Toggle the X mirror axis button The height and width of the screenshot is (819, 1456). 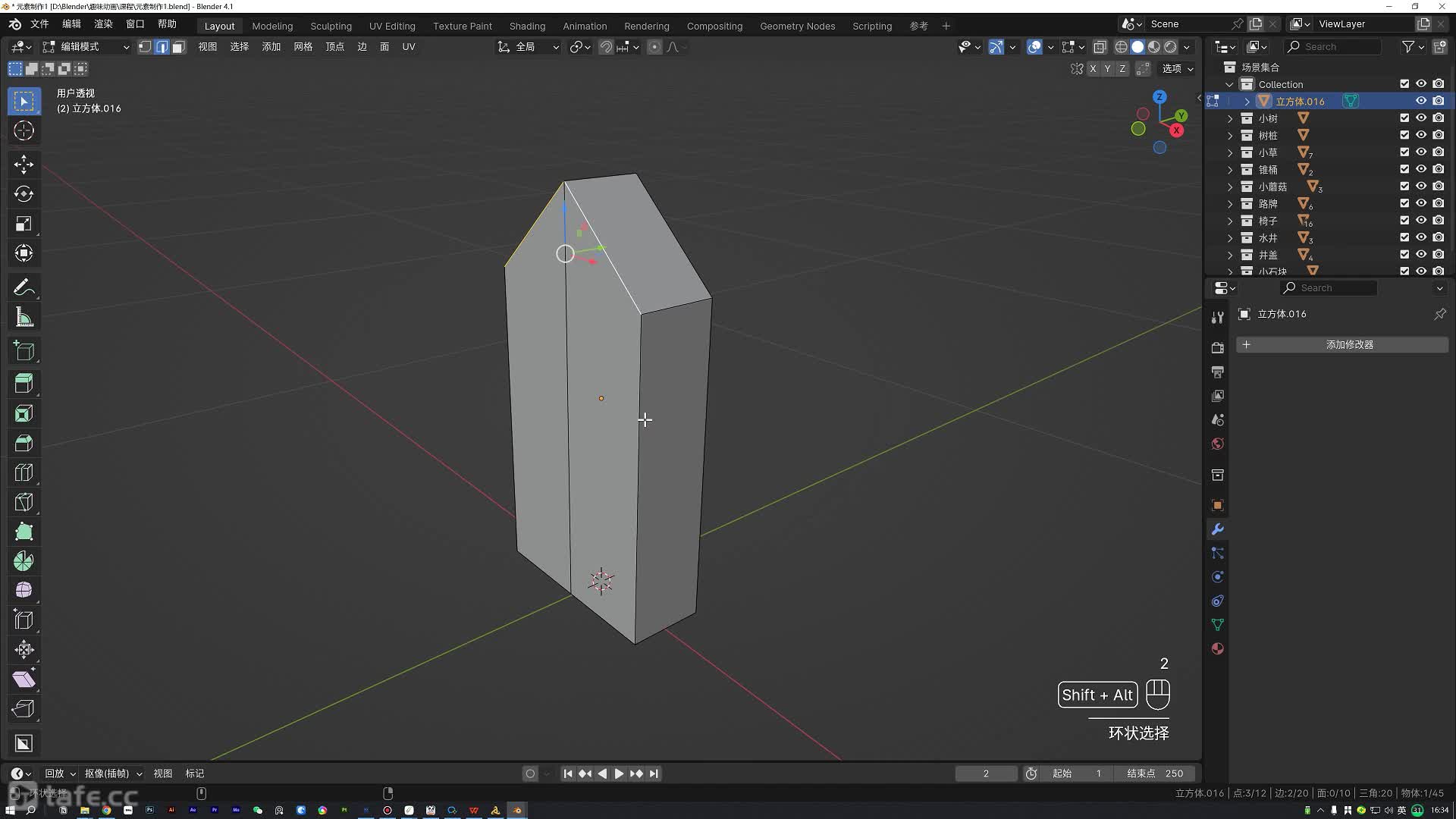coord(1092,68)
